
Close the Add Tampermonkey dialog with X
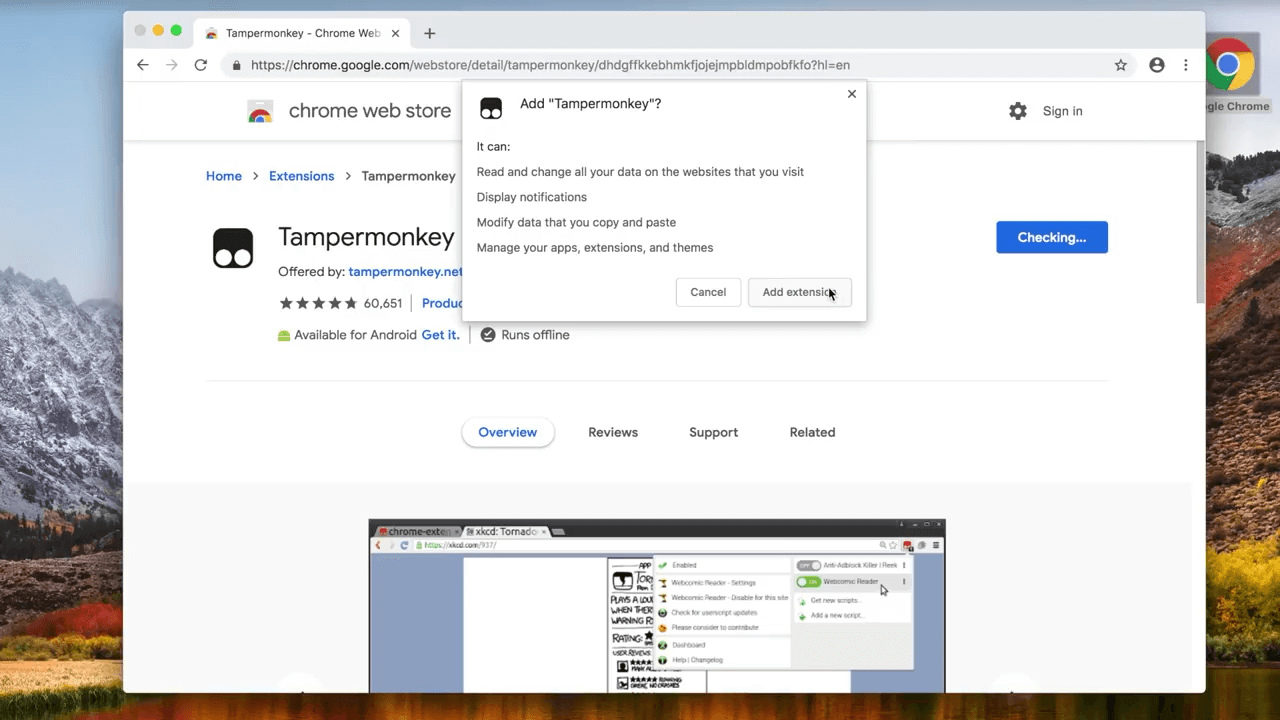coord(852,94)
